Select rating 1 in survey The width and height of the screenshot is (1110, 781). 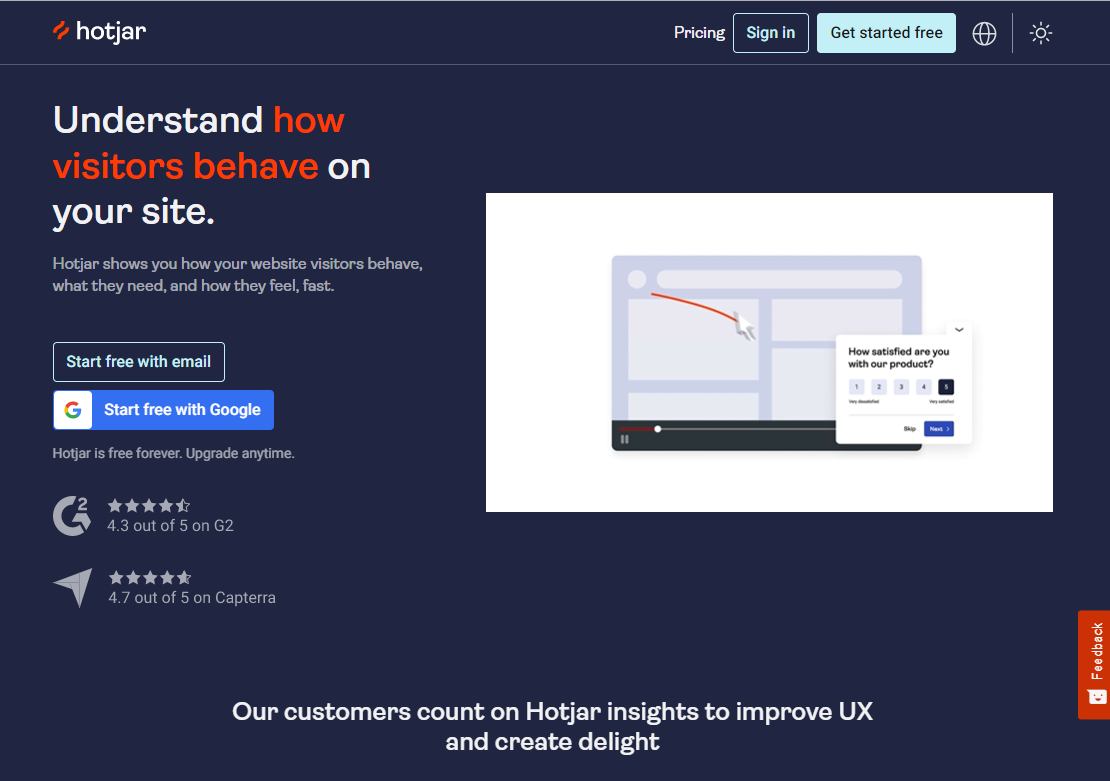pyautogui.click(x=857, y=387)
